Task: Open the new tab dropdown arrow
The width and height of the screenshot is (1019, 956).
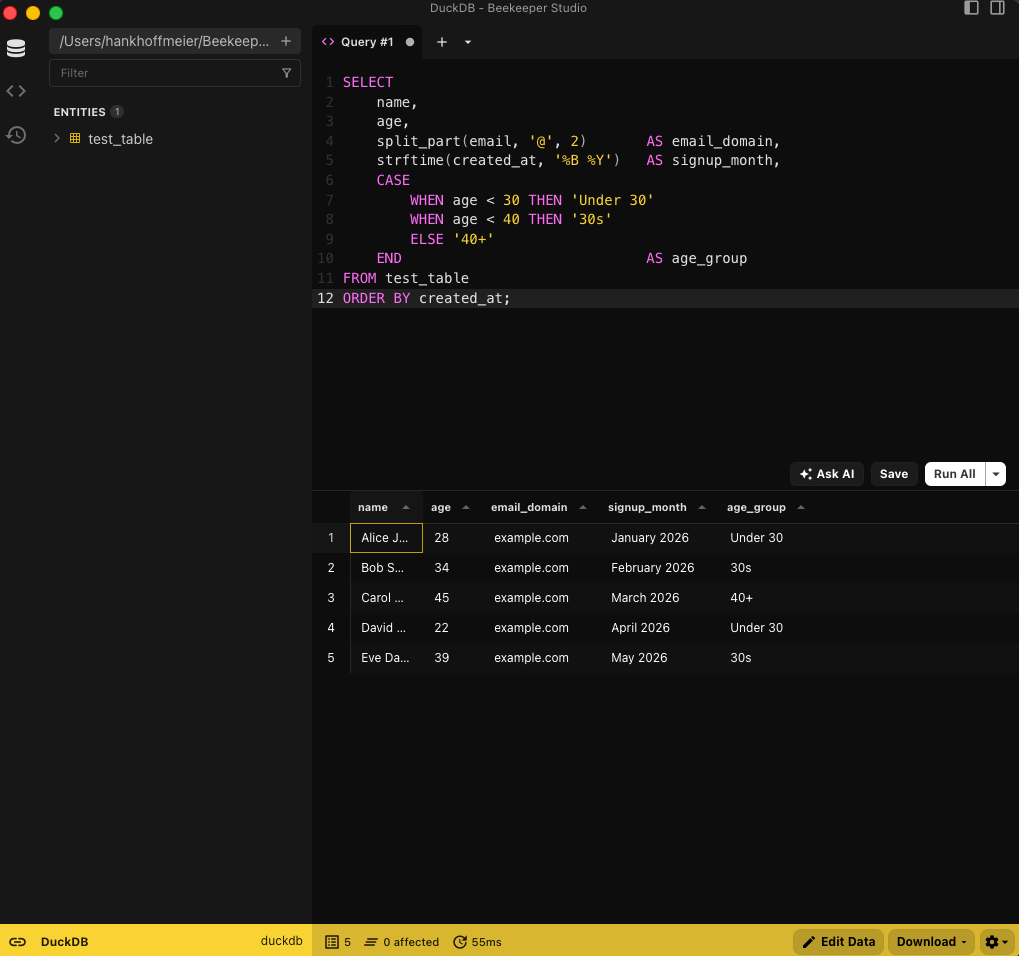Action: click(468, 42)
